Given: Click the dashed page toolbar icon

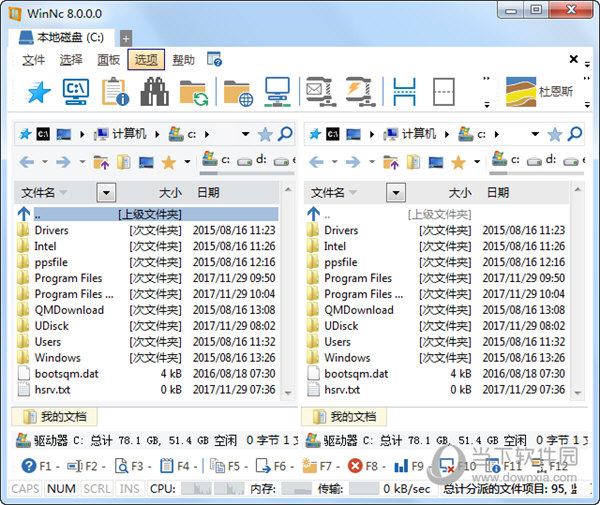Looking at the screenshot, I should (x=443, y=92).
